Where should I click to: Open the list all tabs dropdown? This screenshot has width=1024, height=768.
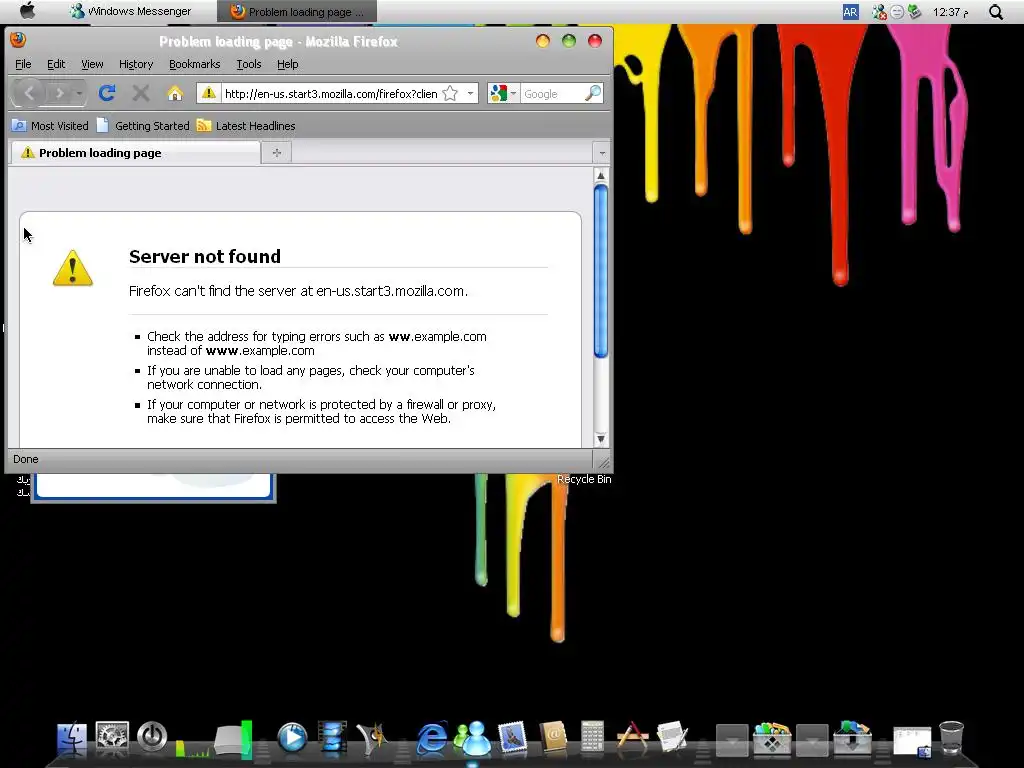[601, 153]
